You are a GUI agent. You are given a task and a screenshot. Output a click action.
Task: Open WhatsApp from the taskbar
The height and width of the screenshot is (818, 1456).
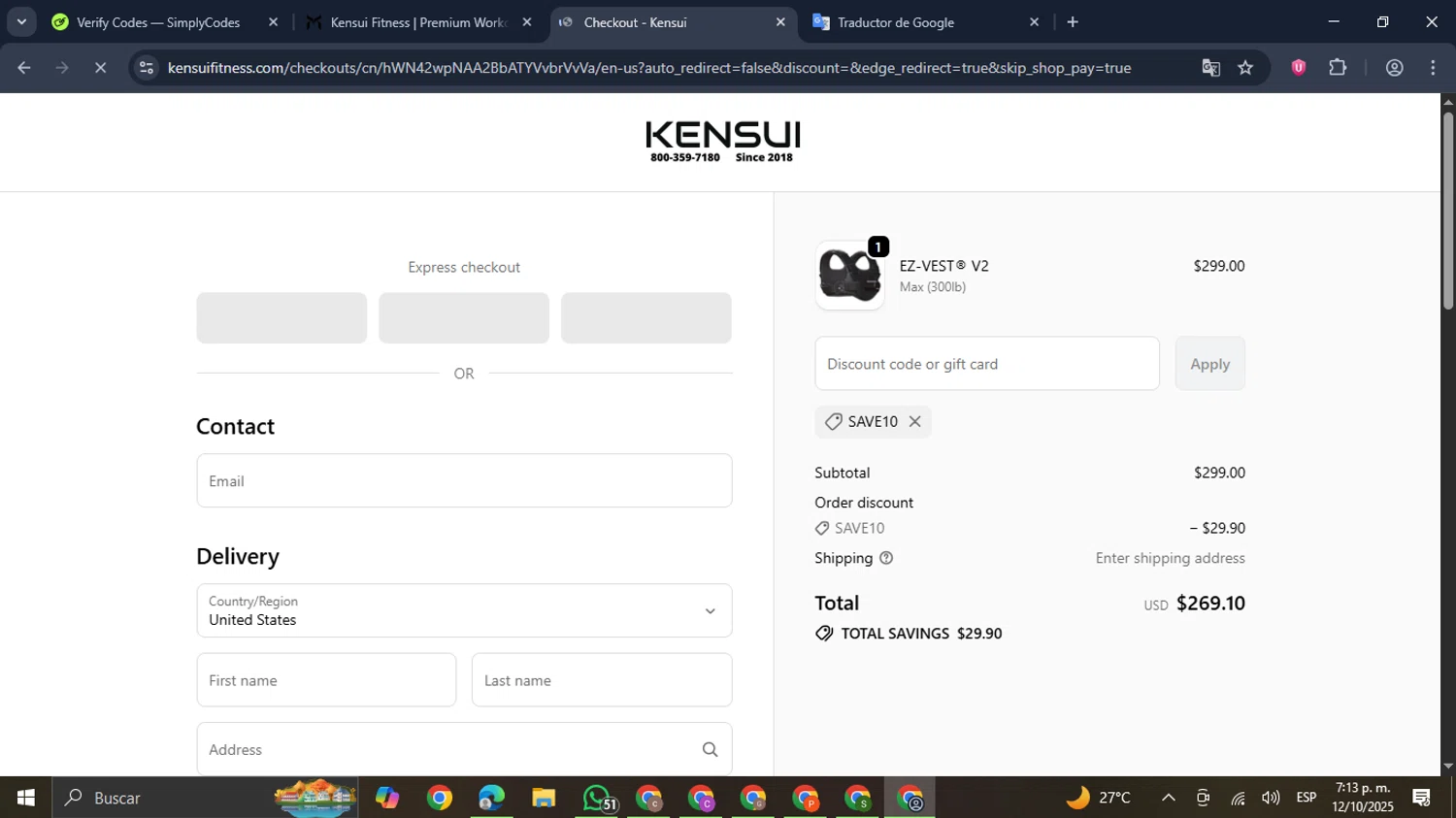coord(596,798)
